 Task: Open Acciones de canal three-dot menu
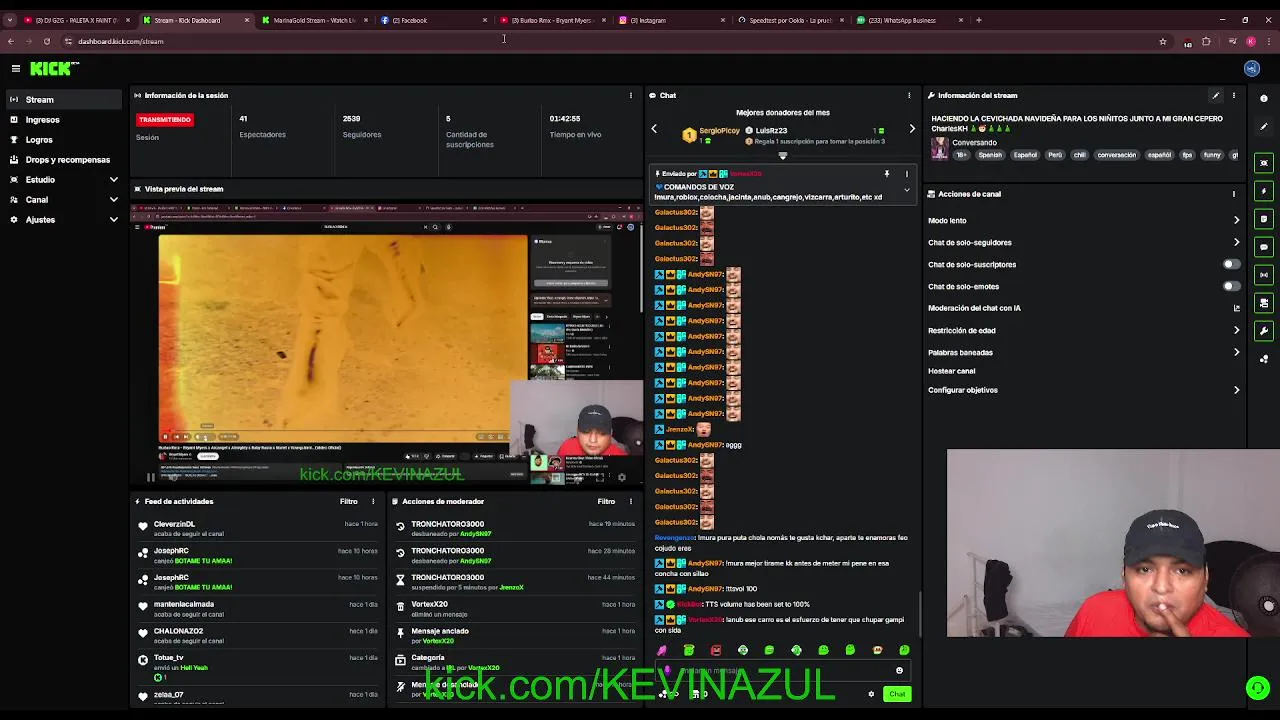point(1234,194)
